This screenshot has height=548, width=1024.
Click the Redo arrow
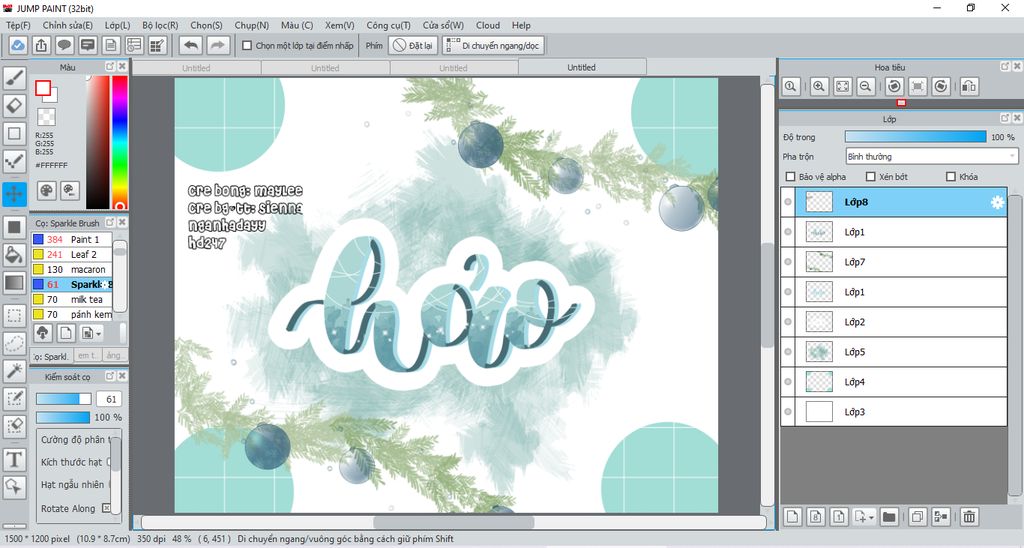pyautogui.click(x=218, y=46)
